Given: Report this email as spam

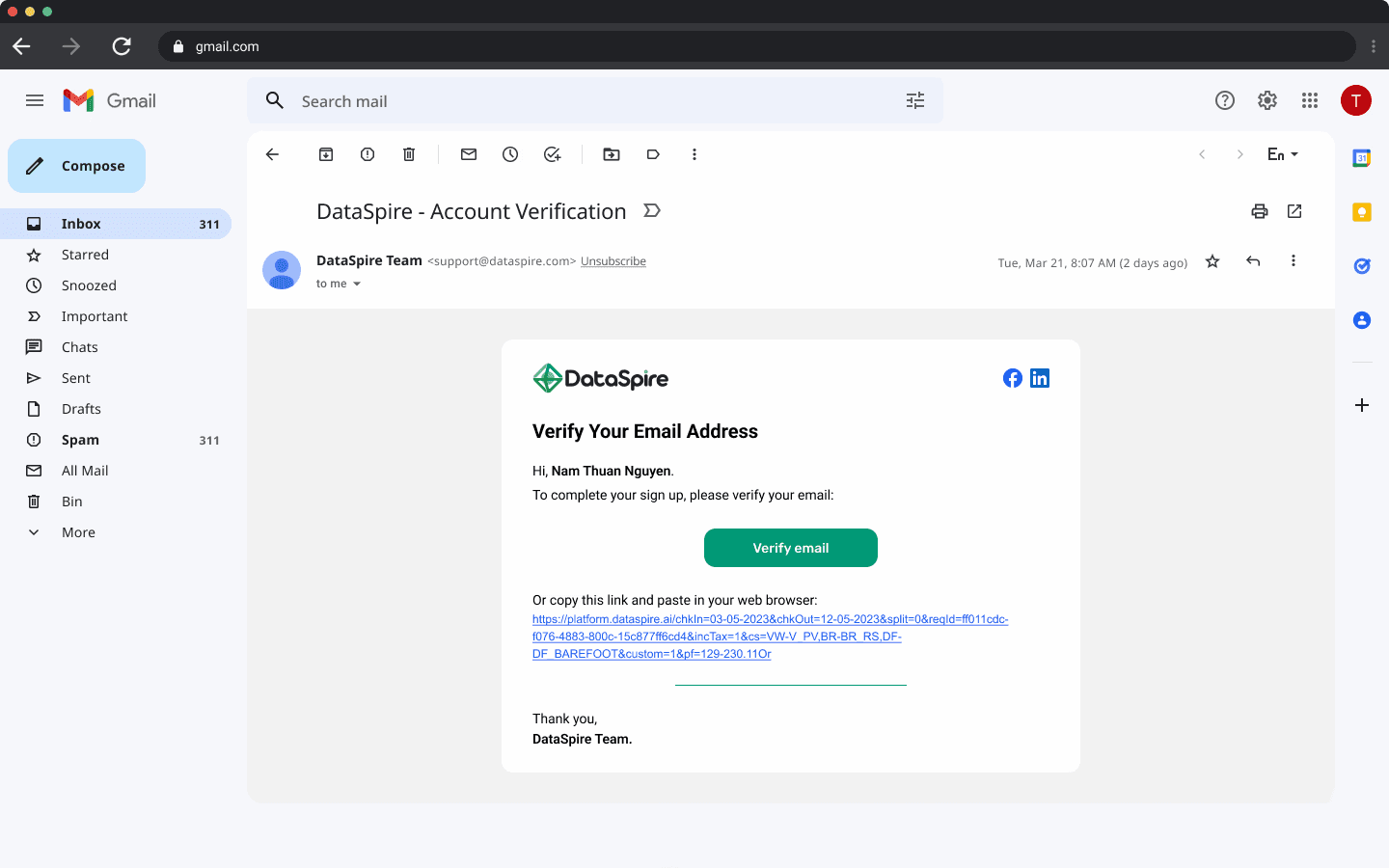Looking at the screenshot, I should [x=368, y=154].
